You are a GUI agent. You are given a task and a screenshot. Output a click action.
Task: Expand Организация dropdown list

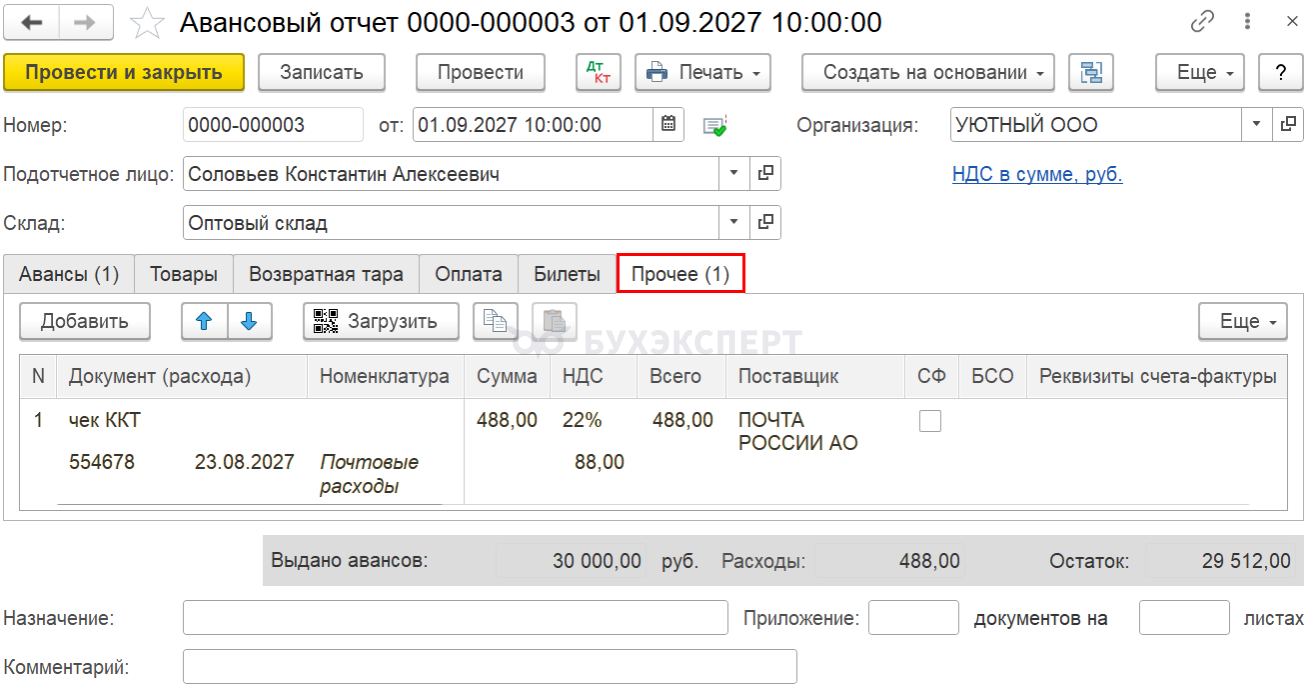[1257, 125]
